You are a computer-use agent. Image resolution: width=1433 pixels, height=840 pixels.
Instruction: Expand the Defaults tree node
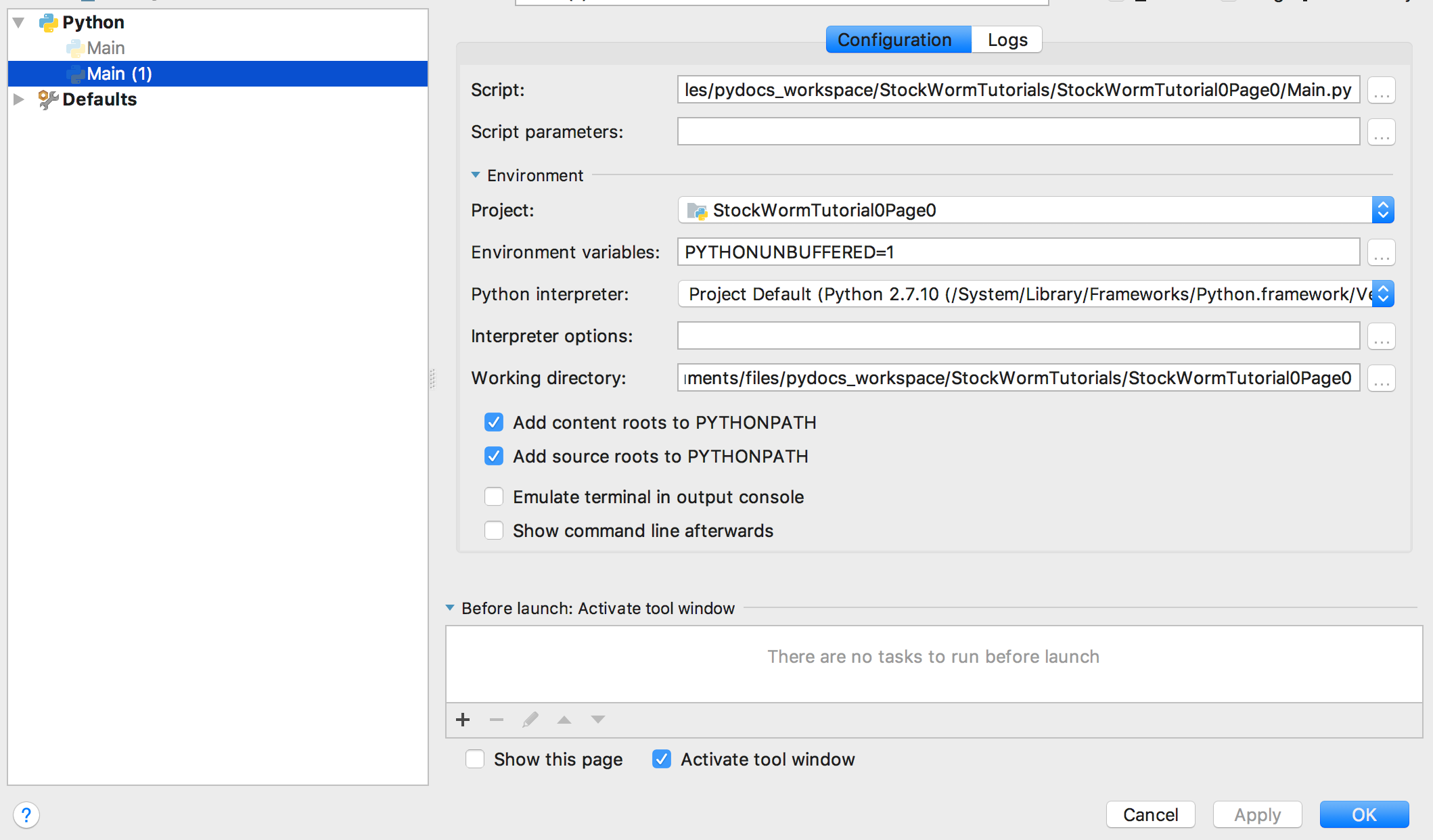pos(19,99)
